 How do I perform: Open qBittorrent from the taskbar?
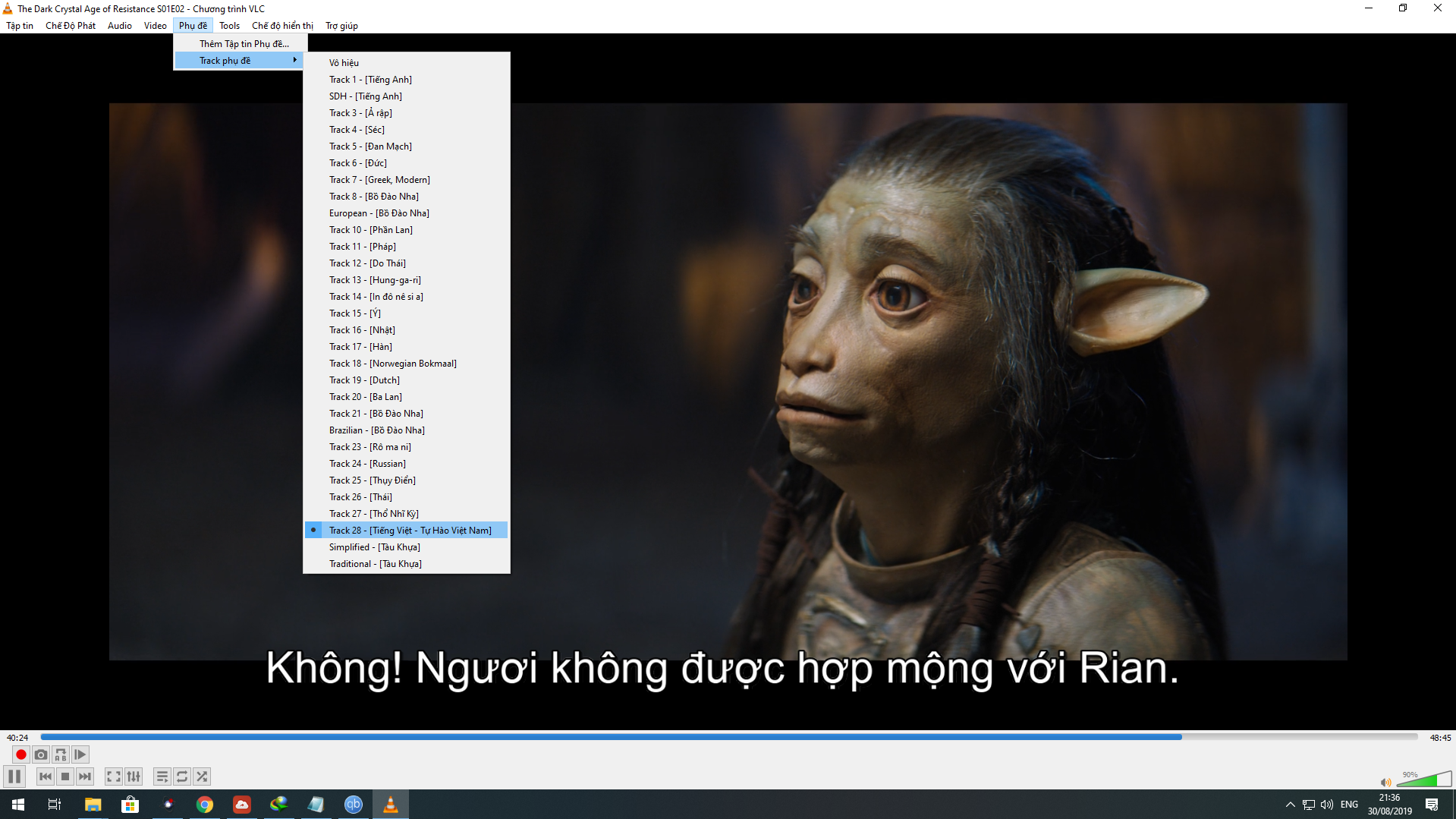[x=354, y=805]
